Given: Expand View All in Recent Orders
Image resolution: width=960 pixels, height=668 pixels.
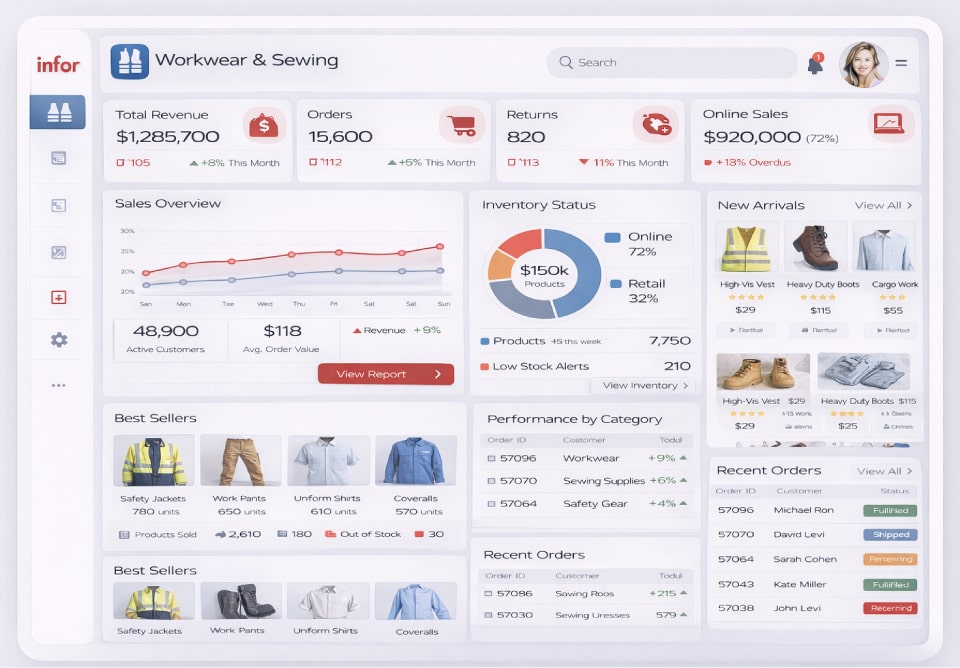Looking at the screenshot, I should (x=884, y=471).
